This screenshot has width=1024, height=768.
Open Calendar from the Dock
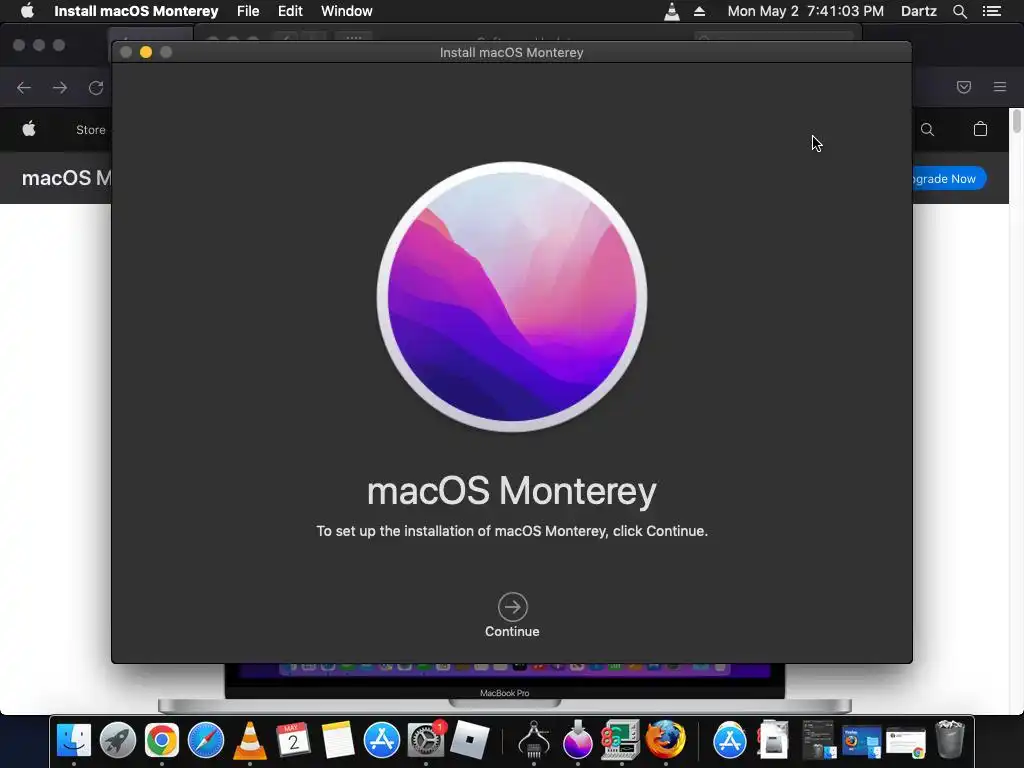click(x=293, y=740)
